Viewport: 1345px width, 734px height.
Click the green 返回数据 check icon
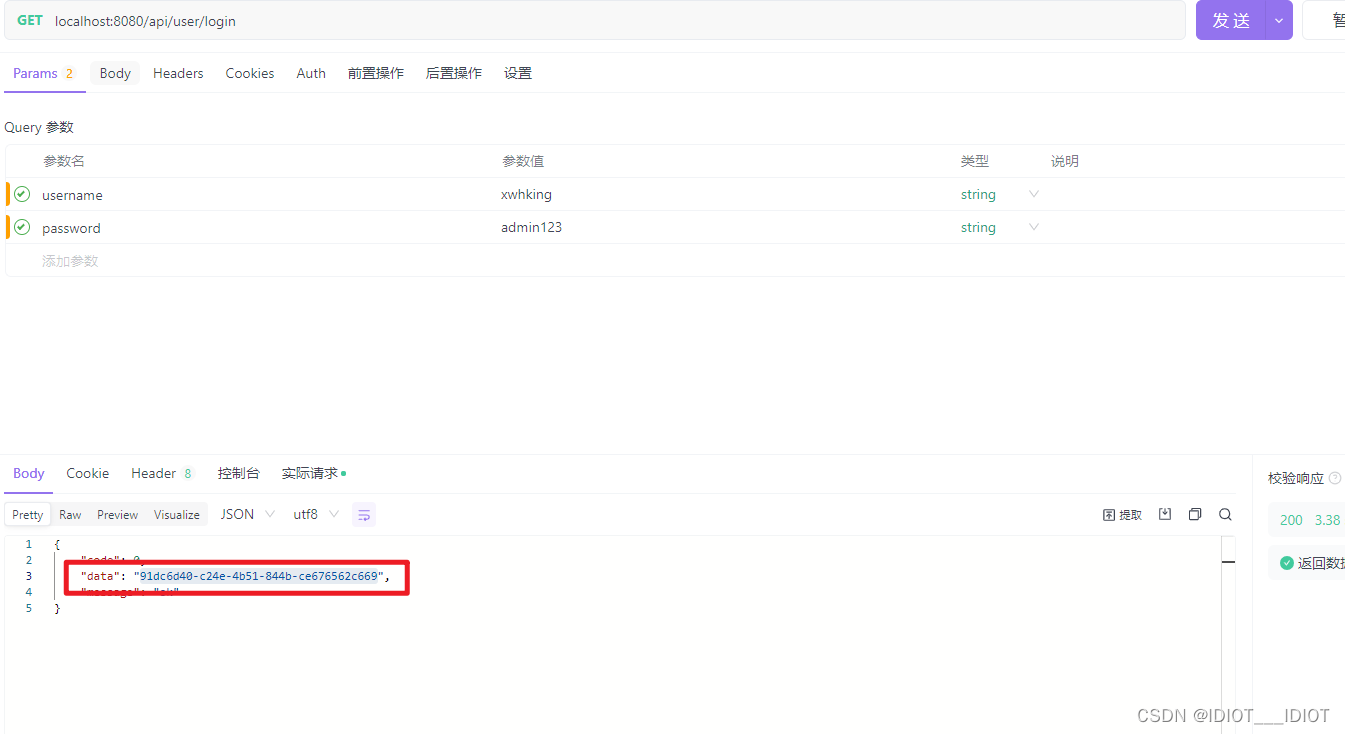tap(1286, 563)
